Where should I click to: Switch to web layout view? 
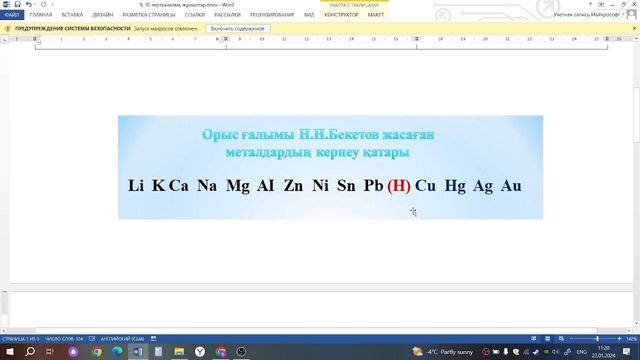point(561,339)
